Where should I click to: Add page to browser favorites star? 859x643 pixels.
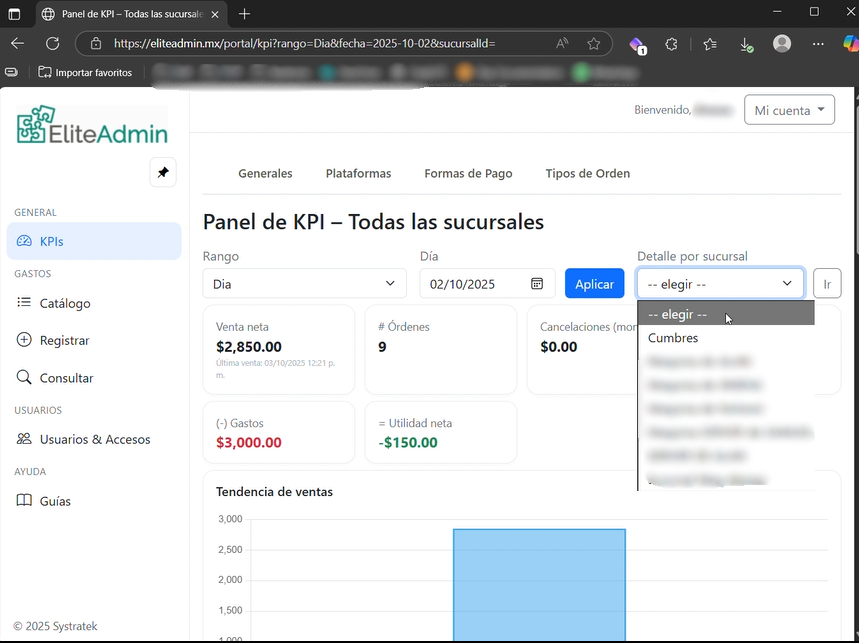(x=594, y=44)
